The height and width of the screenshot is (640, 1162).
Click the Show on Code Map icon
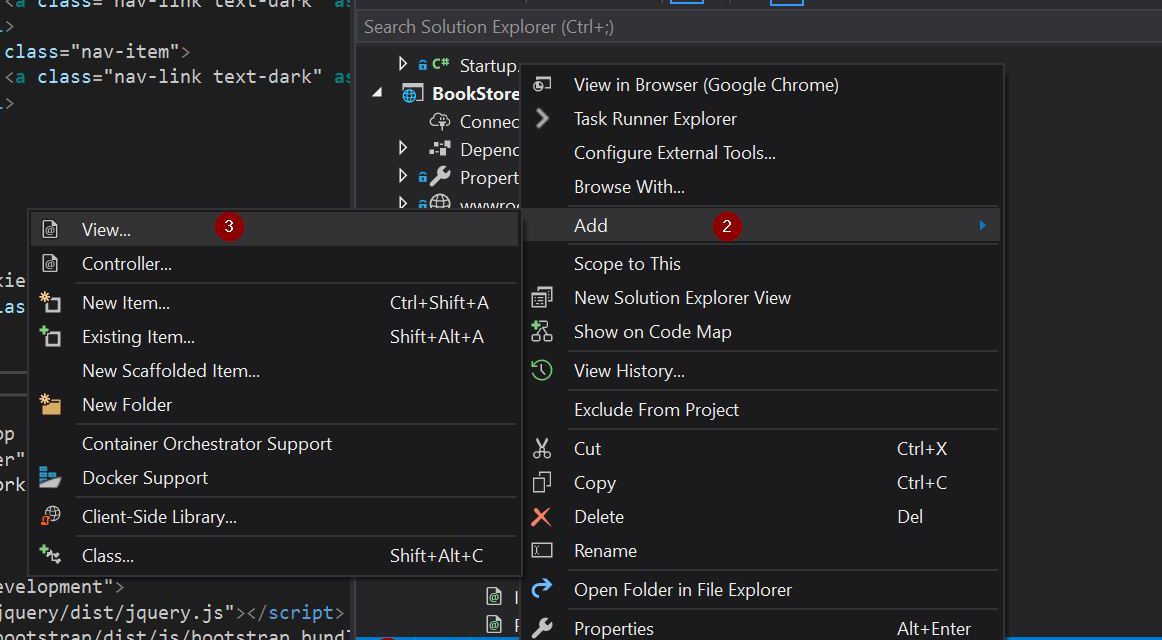click(542, 332)
